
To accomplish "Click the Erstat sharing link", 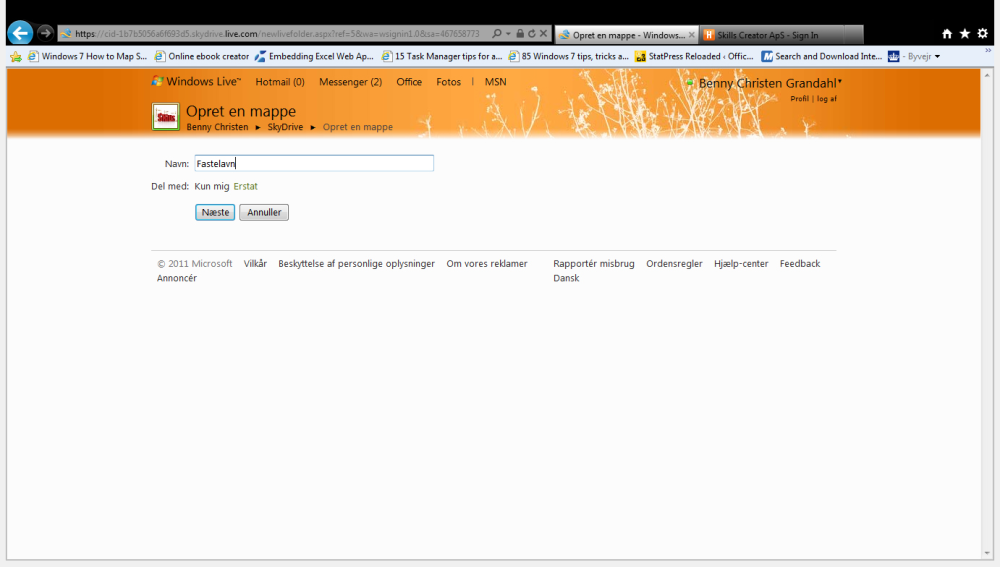I will coord(246,186).
